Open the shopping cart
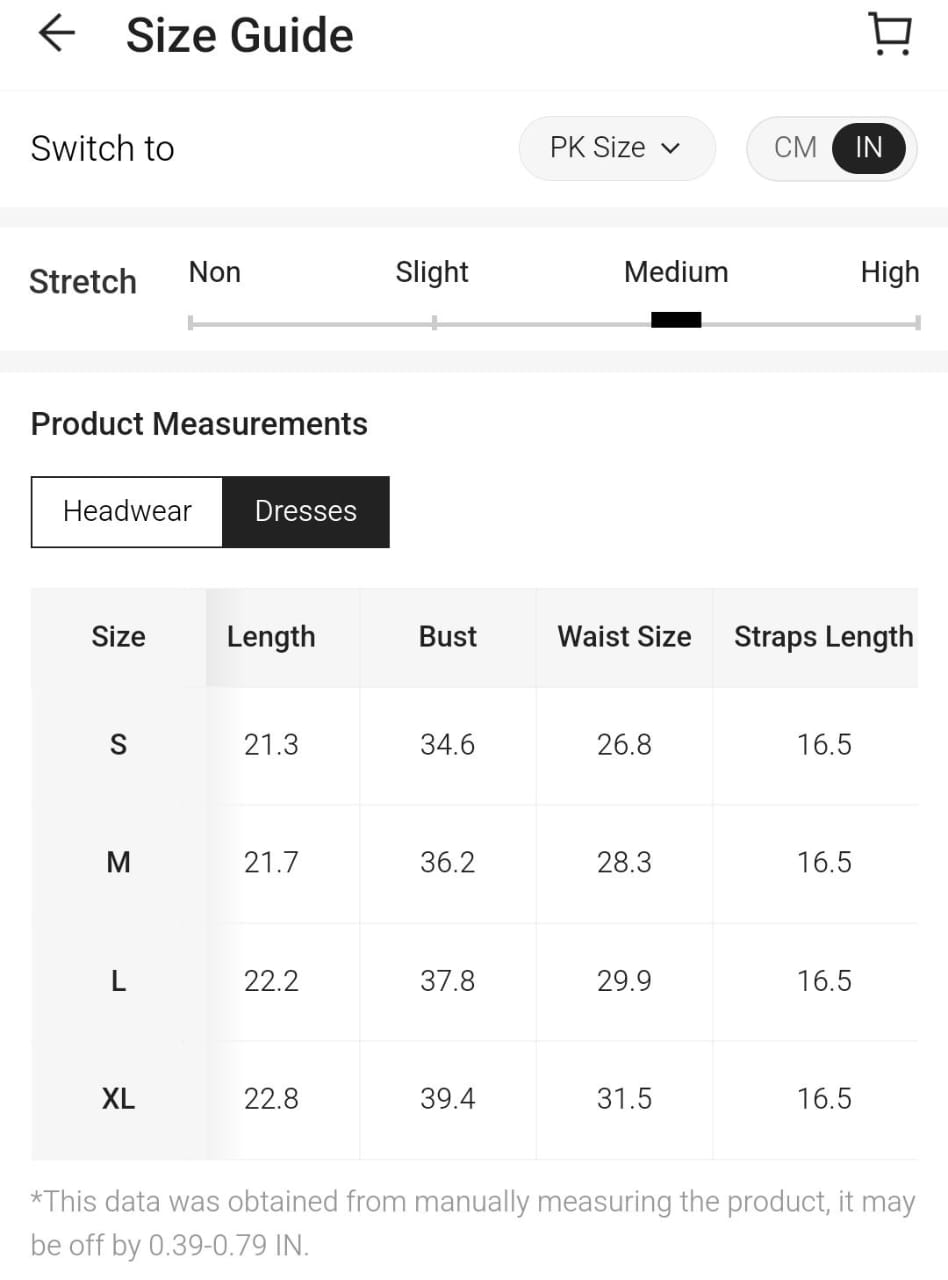948x1280 pixels. (x=889, y=34)
